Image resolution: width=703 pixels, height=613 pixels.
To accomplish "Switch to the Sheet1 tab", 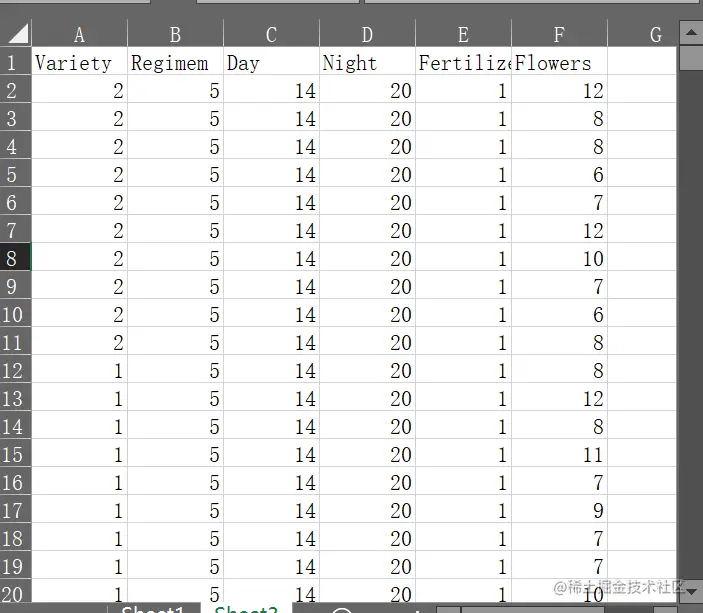I will tap(153, 609).
